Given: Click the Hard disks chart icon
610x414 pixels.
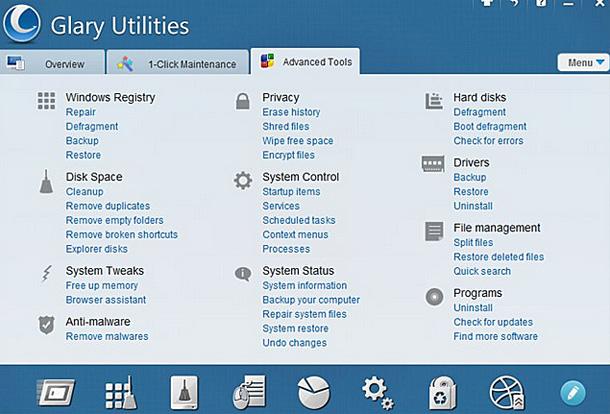Looking at the screenshot, I should (434, 101).
